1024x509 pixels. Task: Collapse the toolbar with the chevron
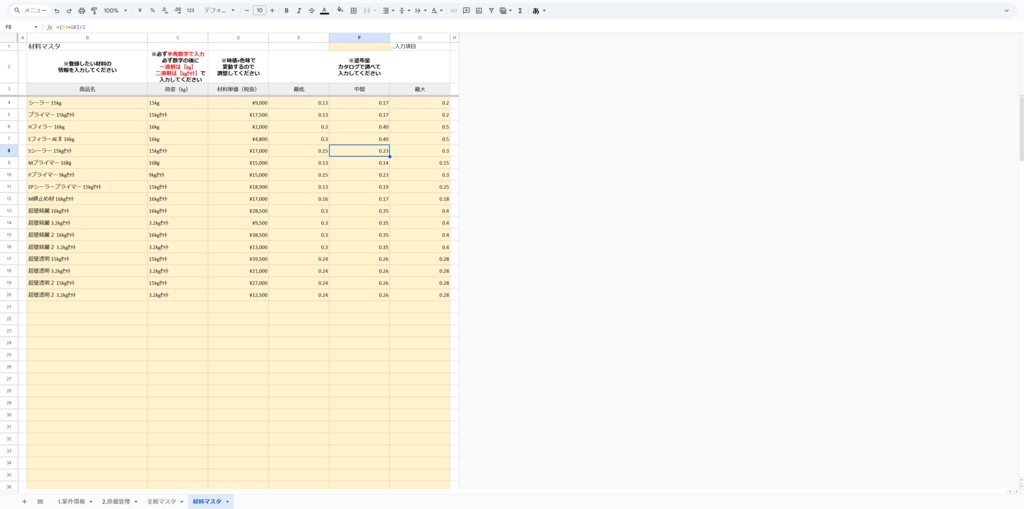(1006, 10)
